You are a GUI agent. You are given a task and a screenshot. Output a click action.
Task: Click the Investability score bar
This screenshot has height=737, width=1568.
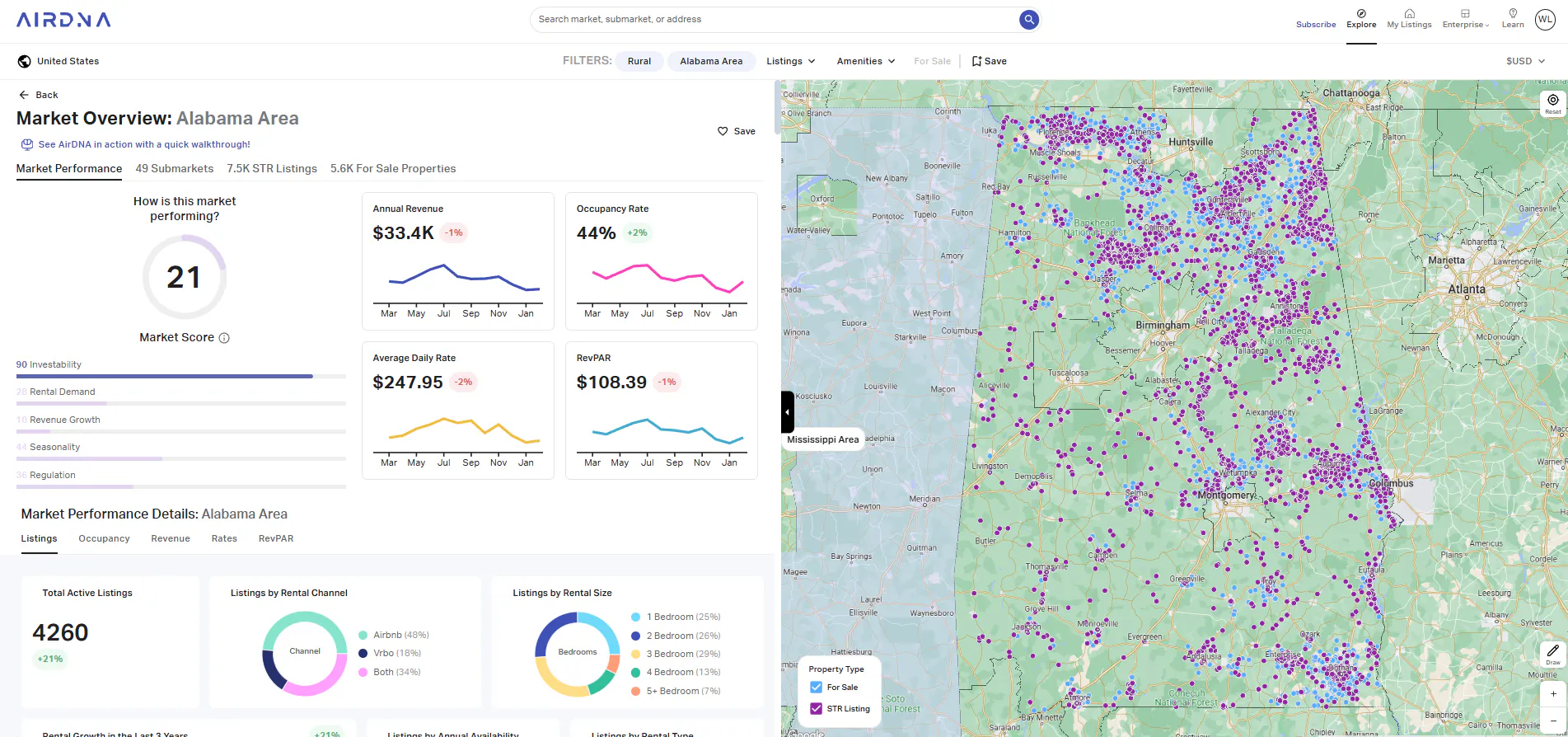(181, 376)
